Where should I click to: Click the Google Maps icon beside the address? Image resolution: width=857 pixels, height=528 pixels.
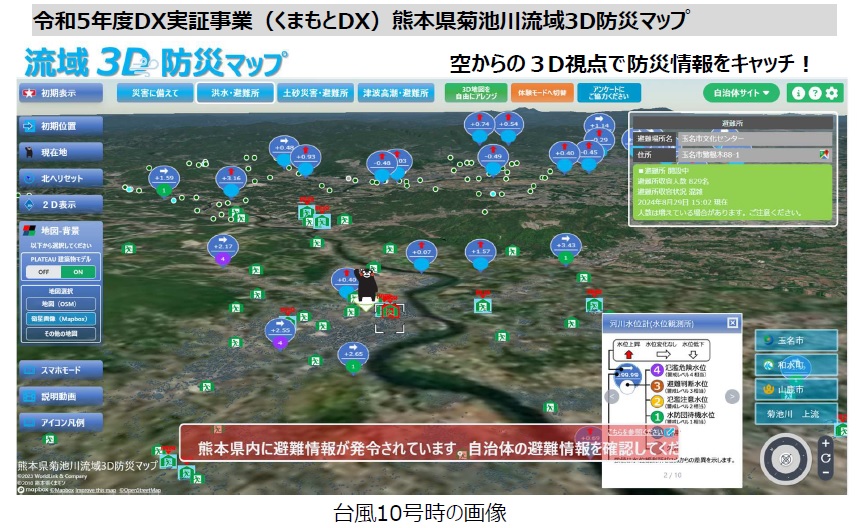(825, 154)
